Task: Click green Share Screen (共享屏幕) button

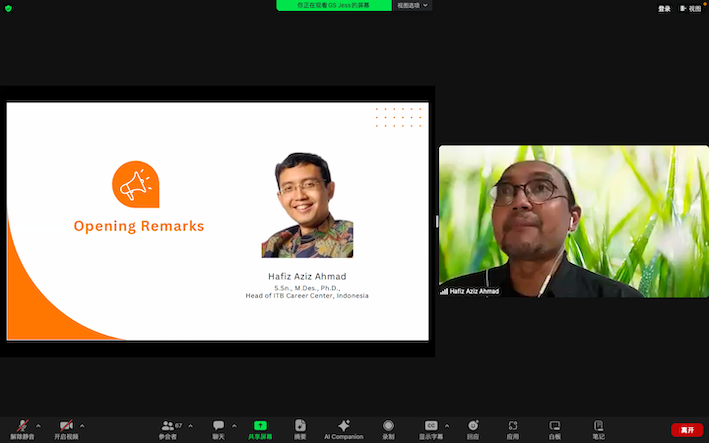Action: point(260,429)
